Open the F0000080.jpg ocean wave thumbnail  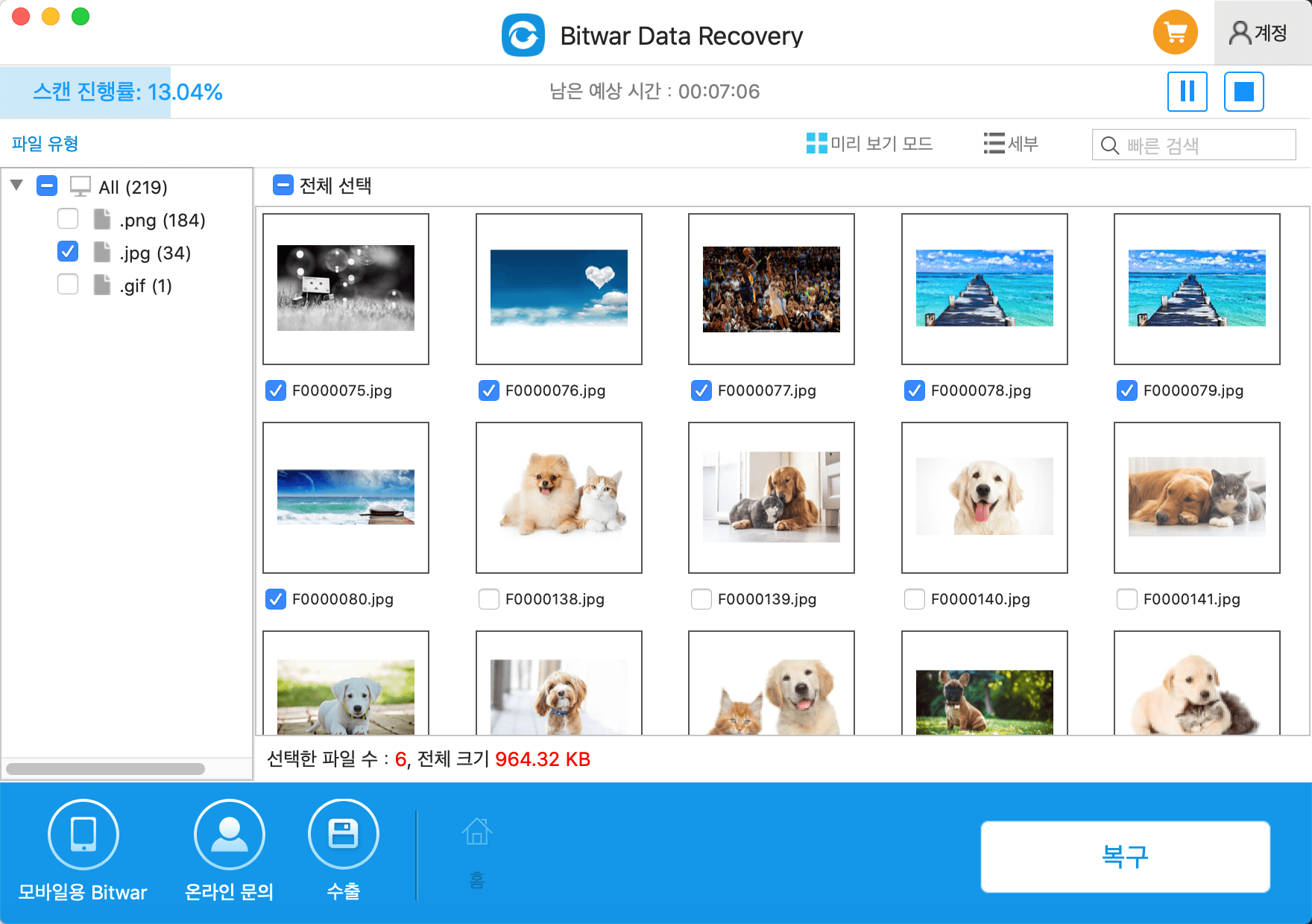pos(346,497)
